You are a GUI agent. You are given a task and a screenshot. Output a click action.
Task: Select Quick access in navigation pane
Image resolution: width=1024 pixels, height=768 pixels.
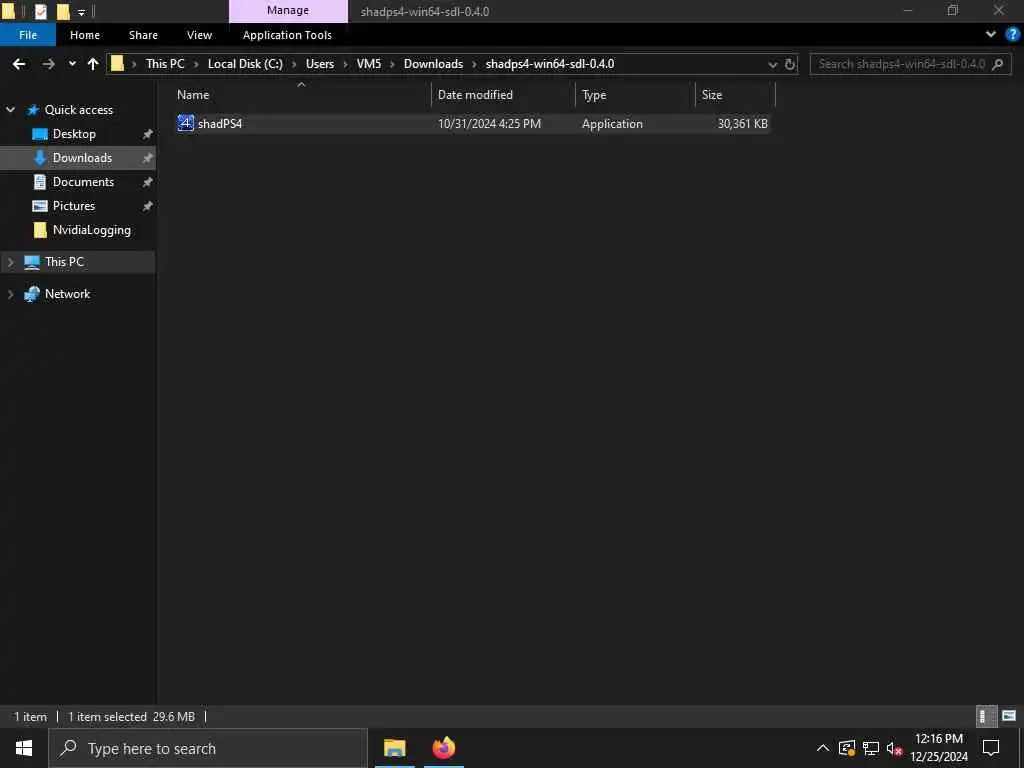[x=79, y=110]
